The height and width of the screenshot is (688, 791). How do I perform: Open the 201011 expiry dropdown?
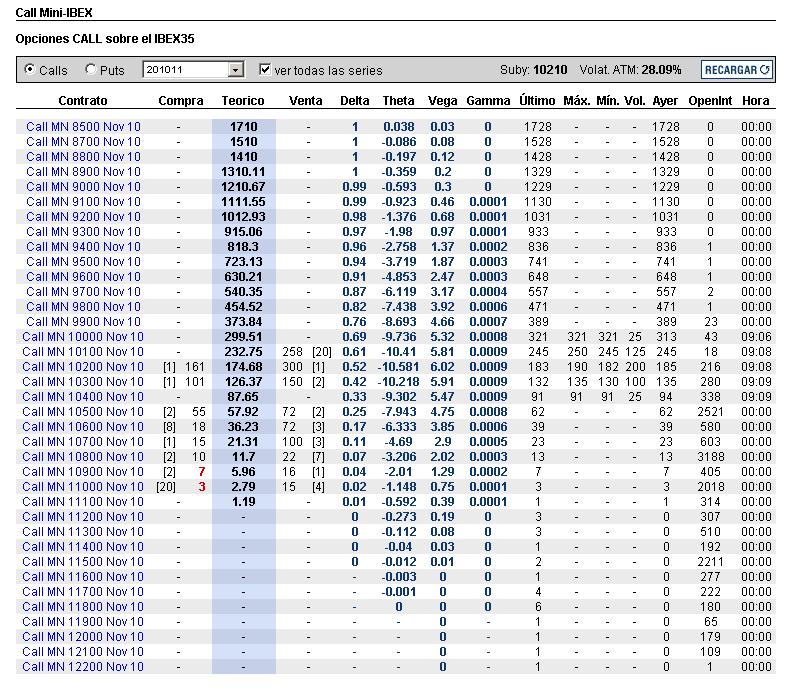click(194, 70)
